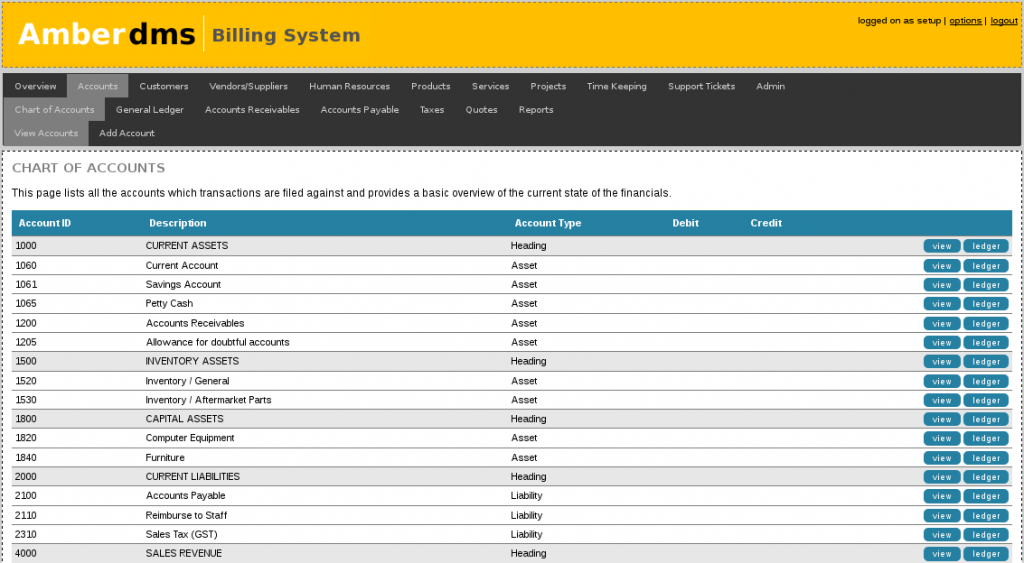The image size is (1024, 563).
Task: Go to Support Tickets
Action: pyautogui.click(x=701, y=86)
